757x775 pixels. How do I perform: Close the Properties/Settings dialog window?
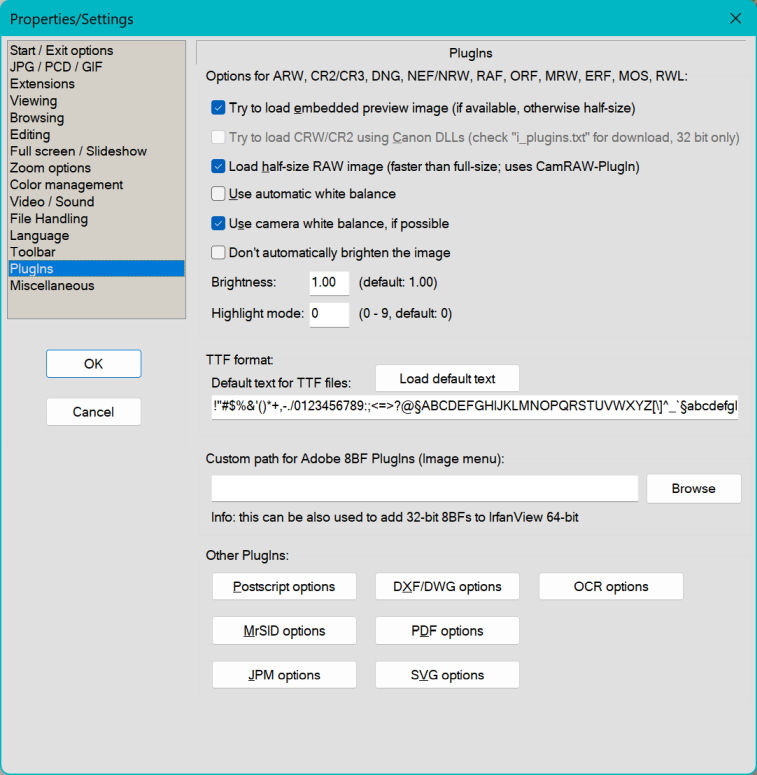tap(736, 19)
